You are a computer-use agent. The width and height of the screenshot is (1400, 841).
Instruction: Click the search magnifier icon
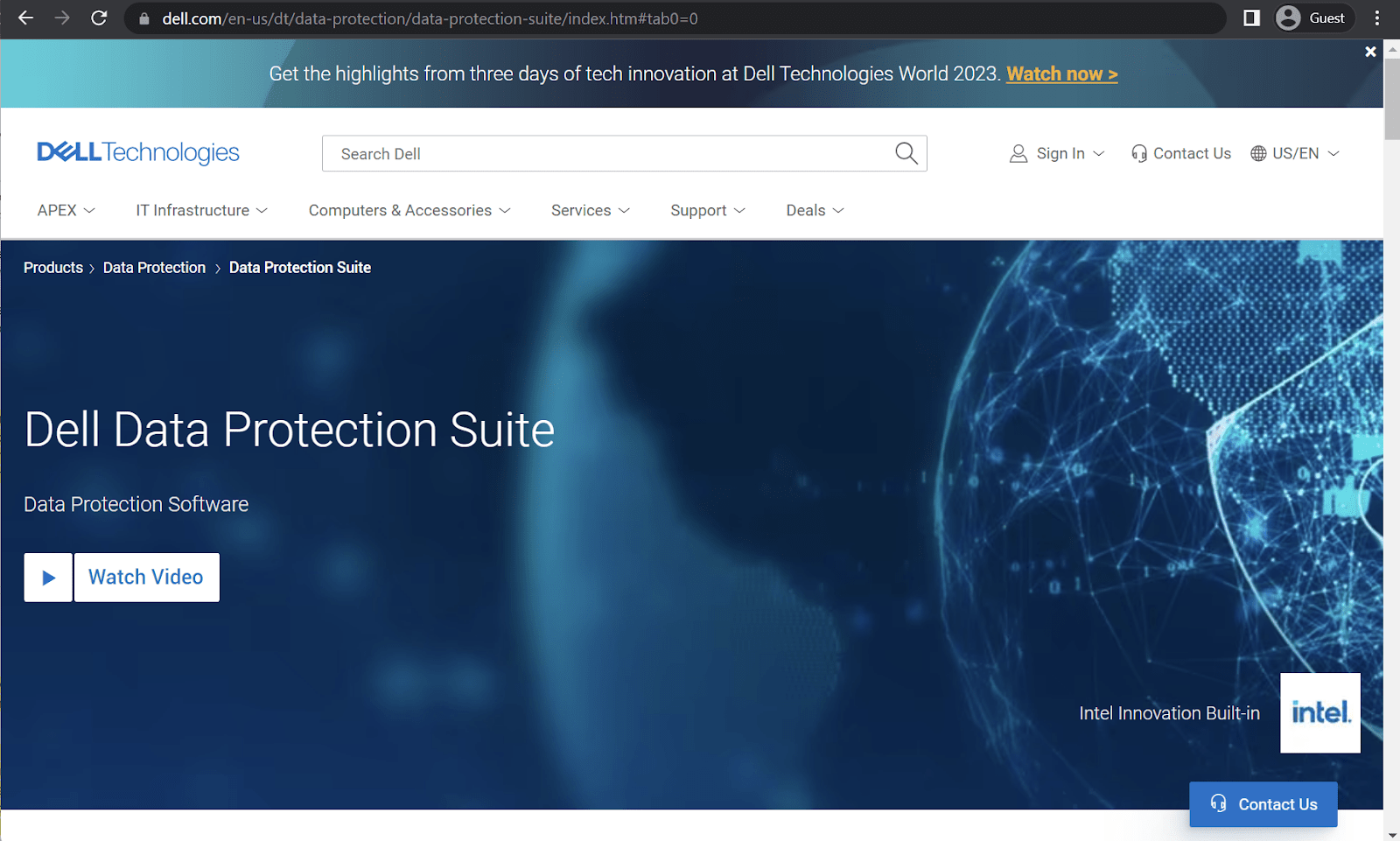point(906,153)
